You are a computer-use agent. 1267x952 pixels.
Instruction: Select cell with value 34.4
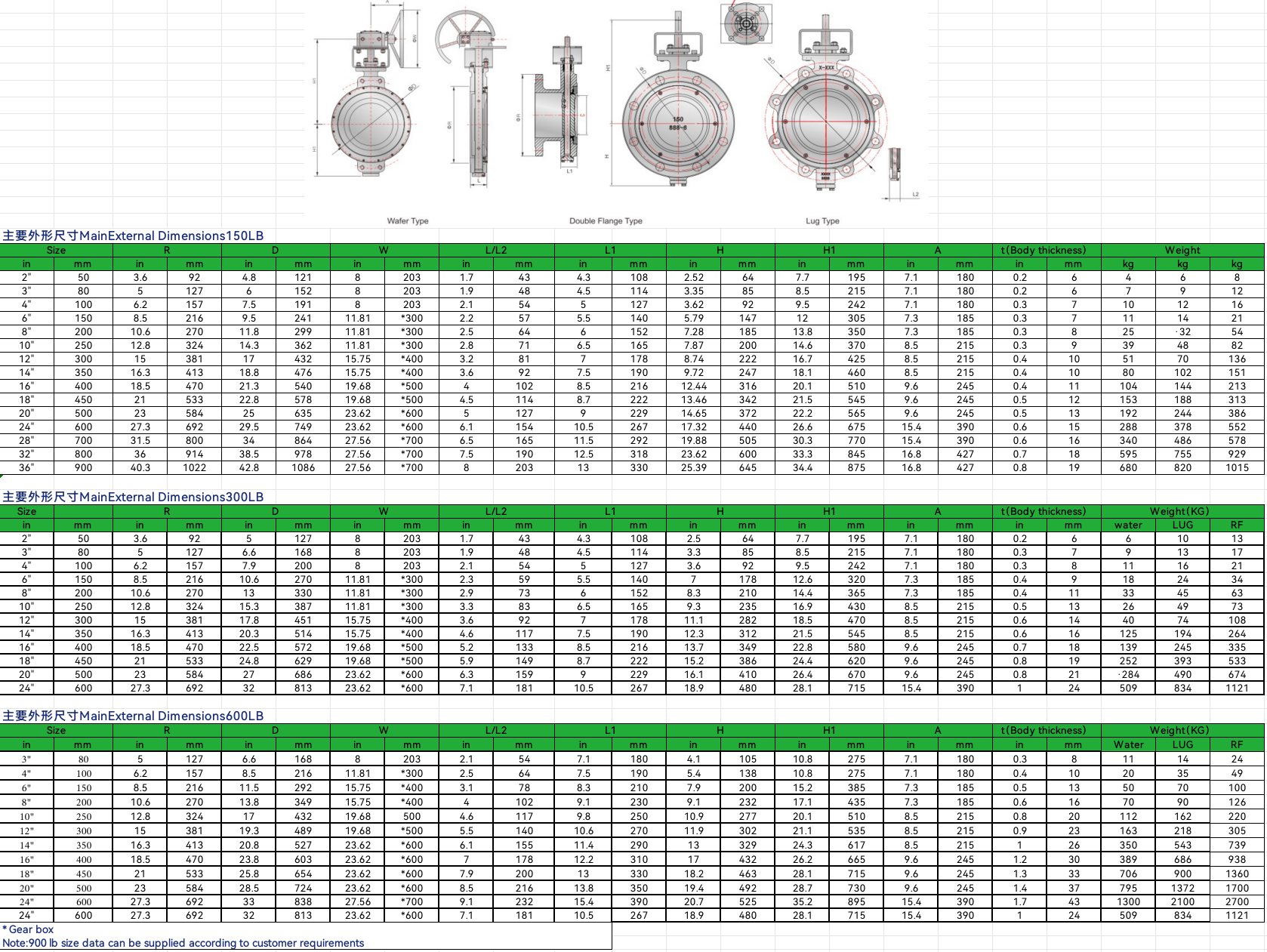802,468
